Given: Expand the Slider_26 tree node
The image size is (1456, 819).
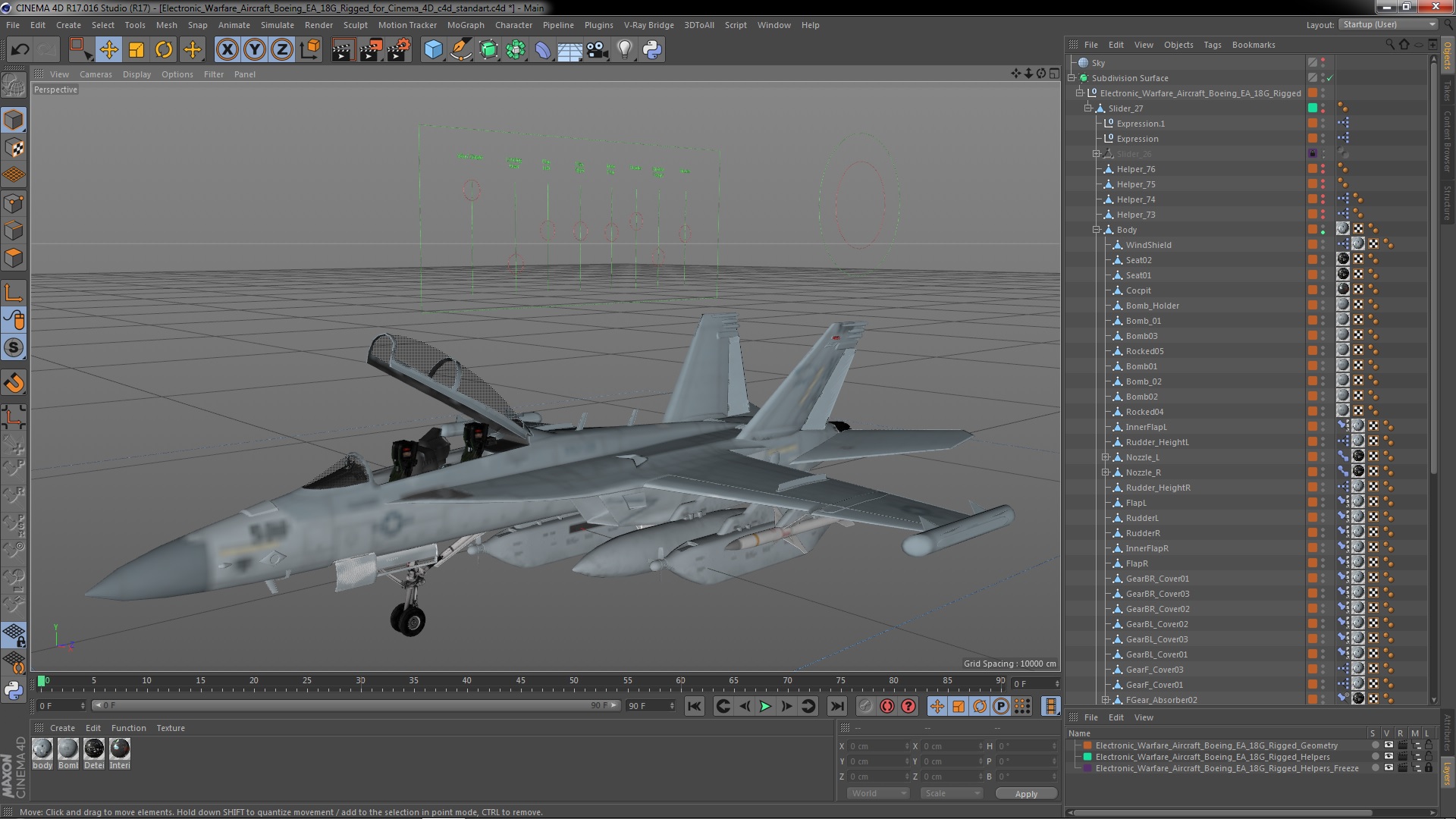Looking at the screenshot, I should coord(1097,154).
